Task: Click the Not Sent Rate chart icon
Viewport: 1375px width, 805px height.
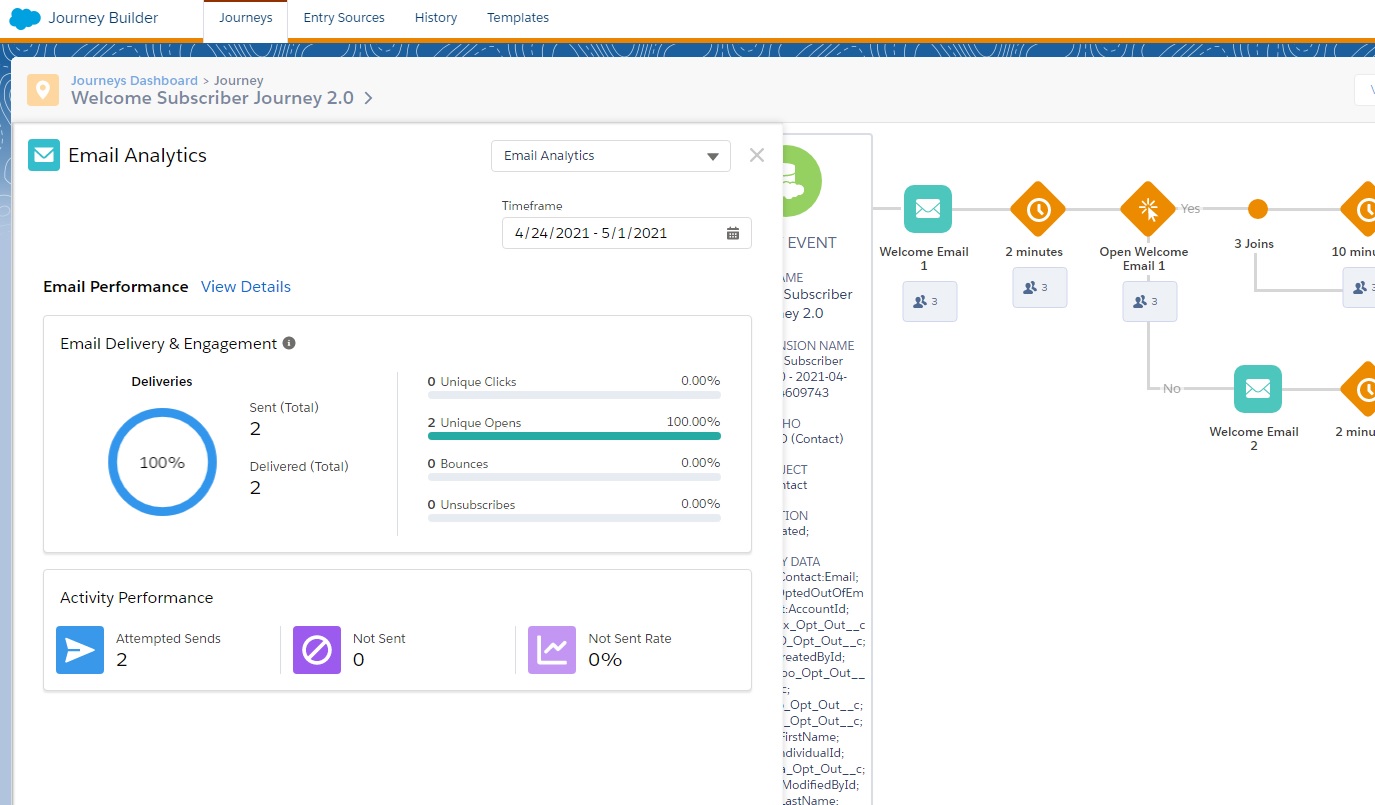Action: [x=552, y=650]
